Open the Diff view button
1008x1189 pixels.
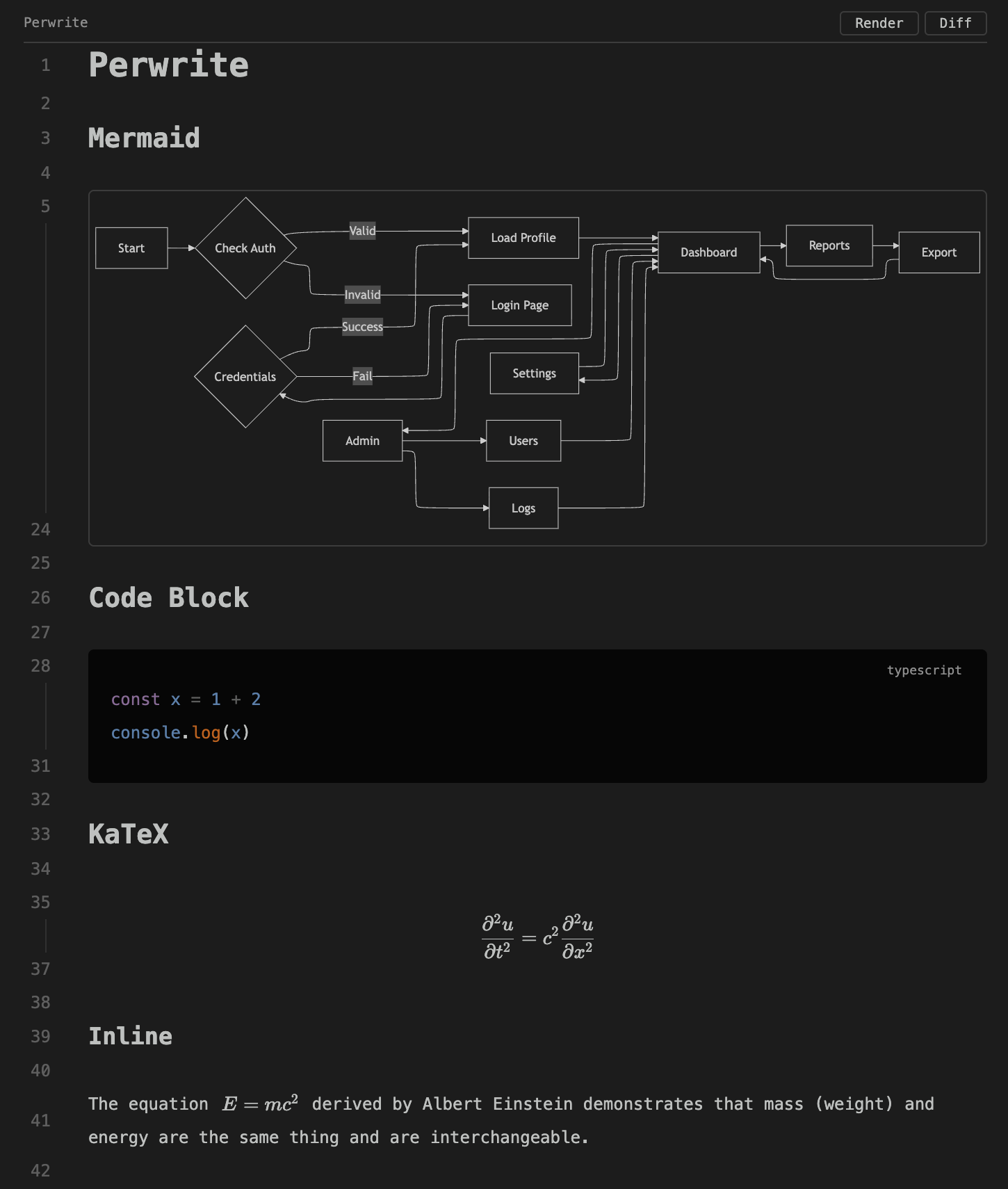point(955,23)
